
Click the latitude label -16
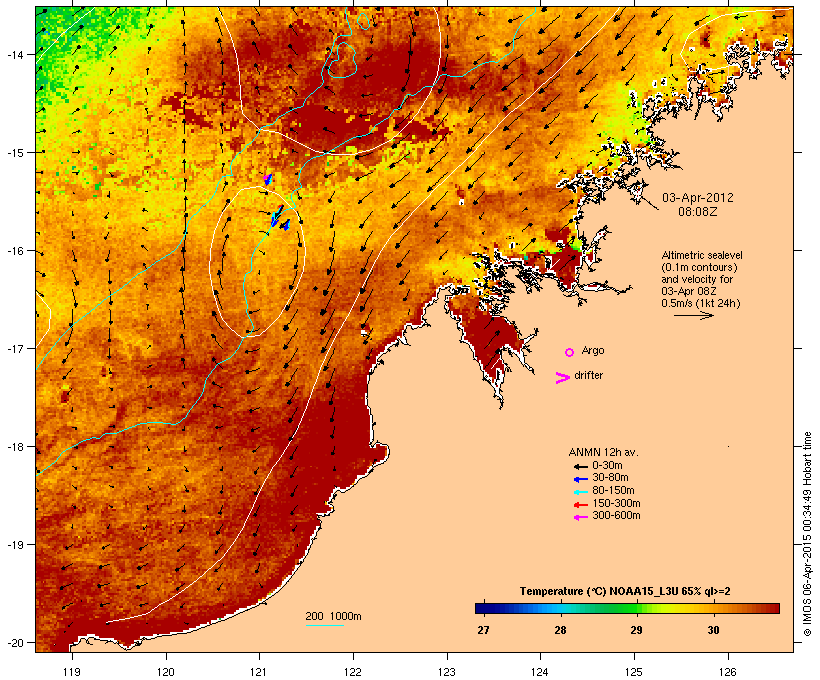(x=15, y=251)
